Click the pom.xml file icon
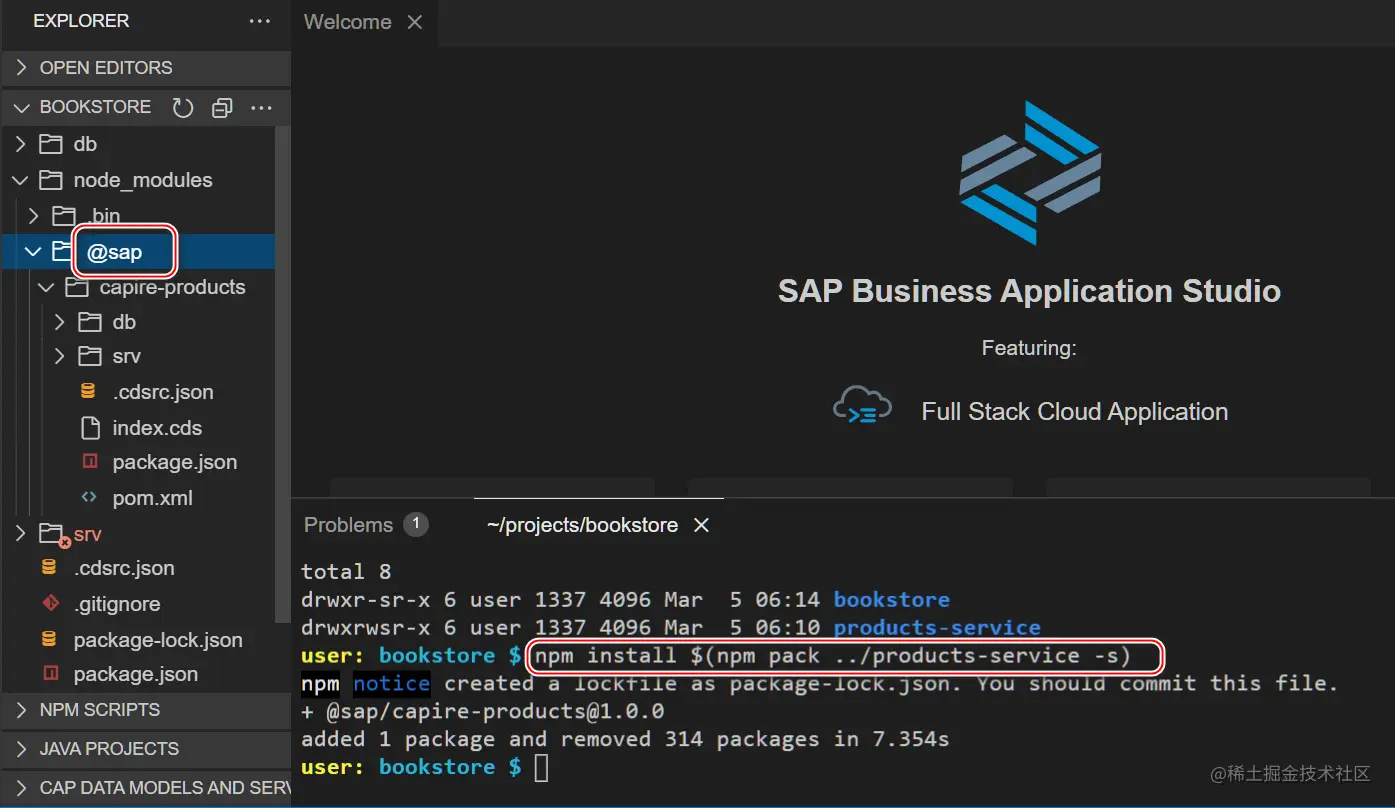This screenshot has width=1395, height=808. pyautogui.click(x=89, y=497)
